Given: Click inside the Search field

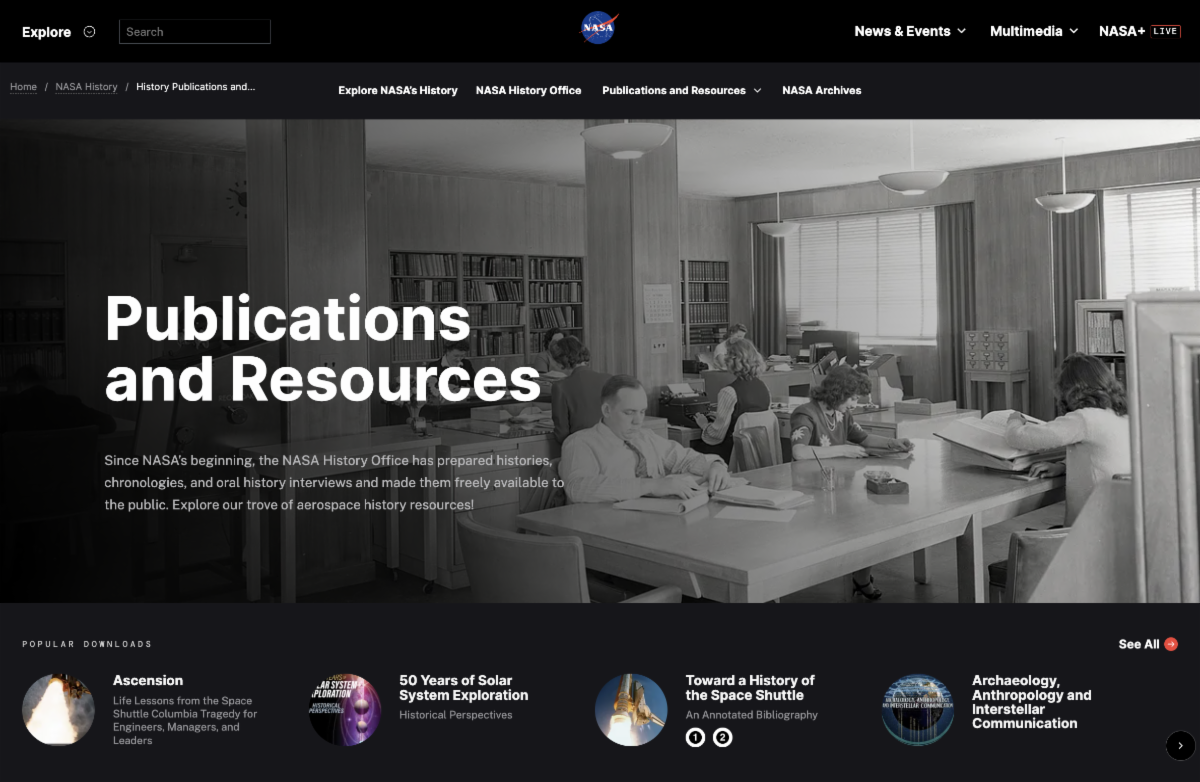Looking at the screenshot, I should point(194,31).
